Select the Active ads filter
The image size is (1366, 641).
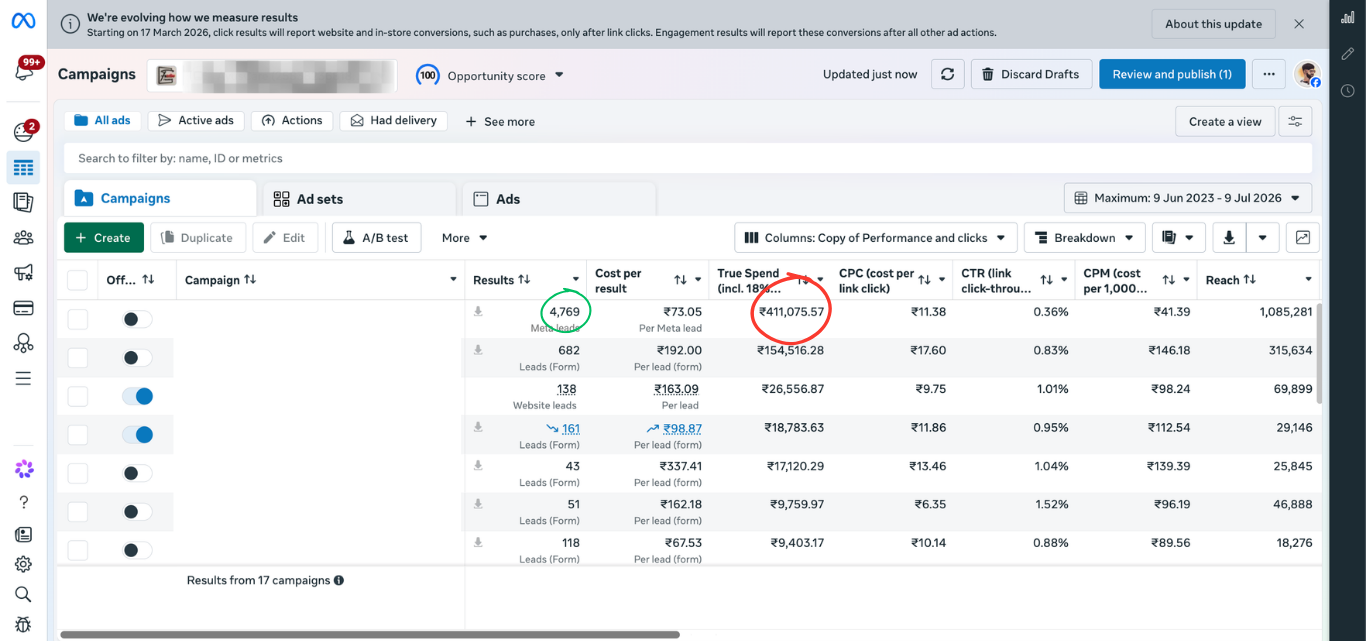coord(195,120)
